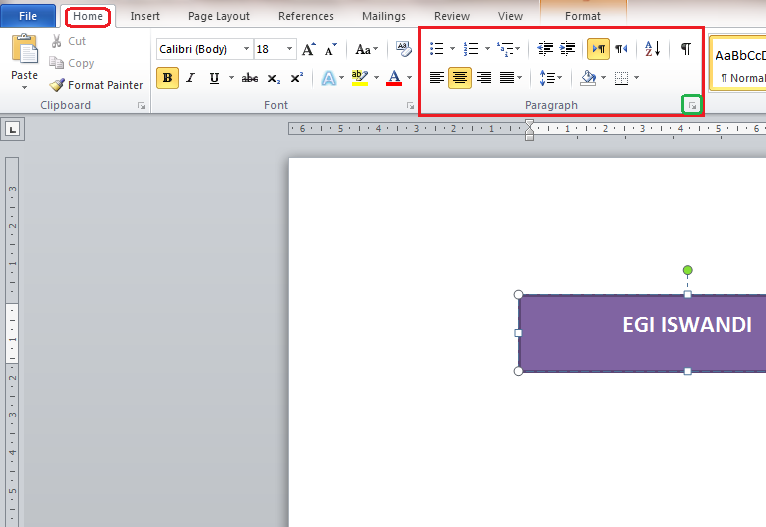Click the tab stop selector box
This screenshot has height=527, width=766.
pyautogui.click(x=12, y=129)
